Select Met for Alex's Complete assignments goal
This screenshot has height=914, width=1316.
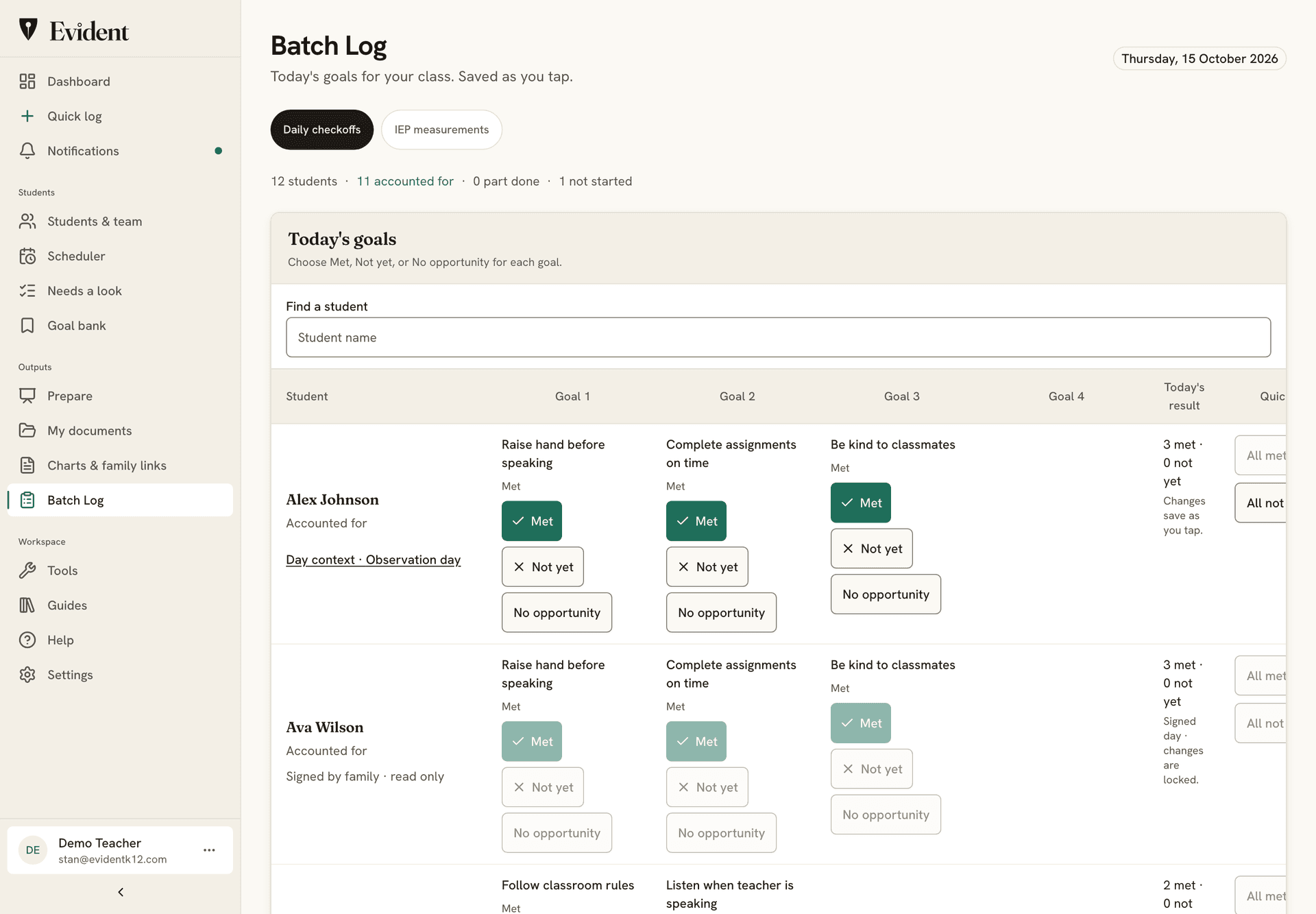[696, 521]
